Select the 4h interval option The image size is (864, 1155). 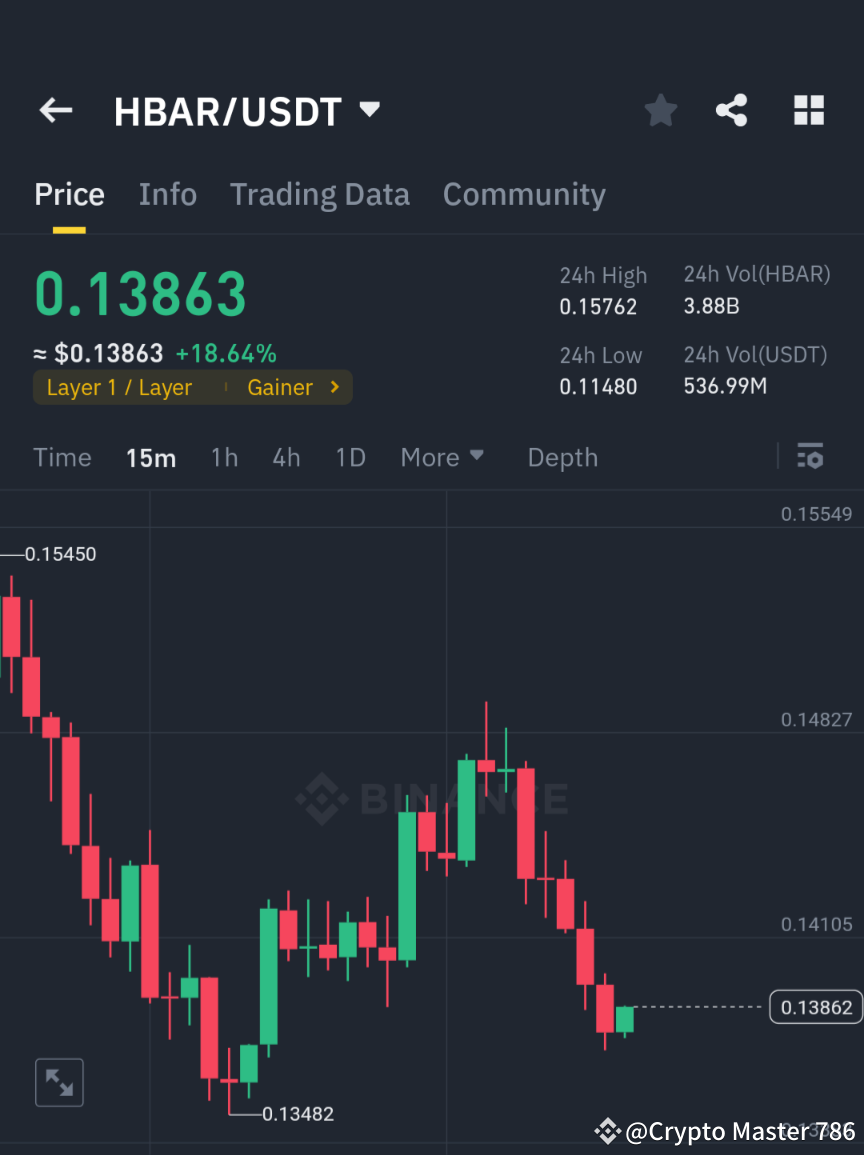286,457
